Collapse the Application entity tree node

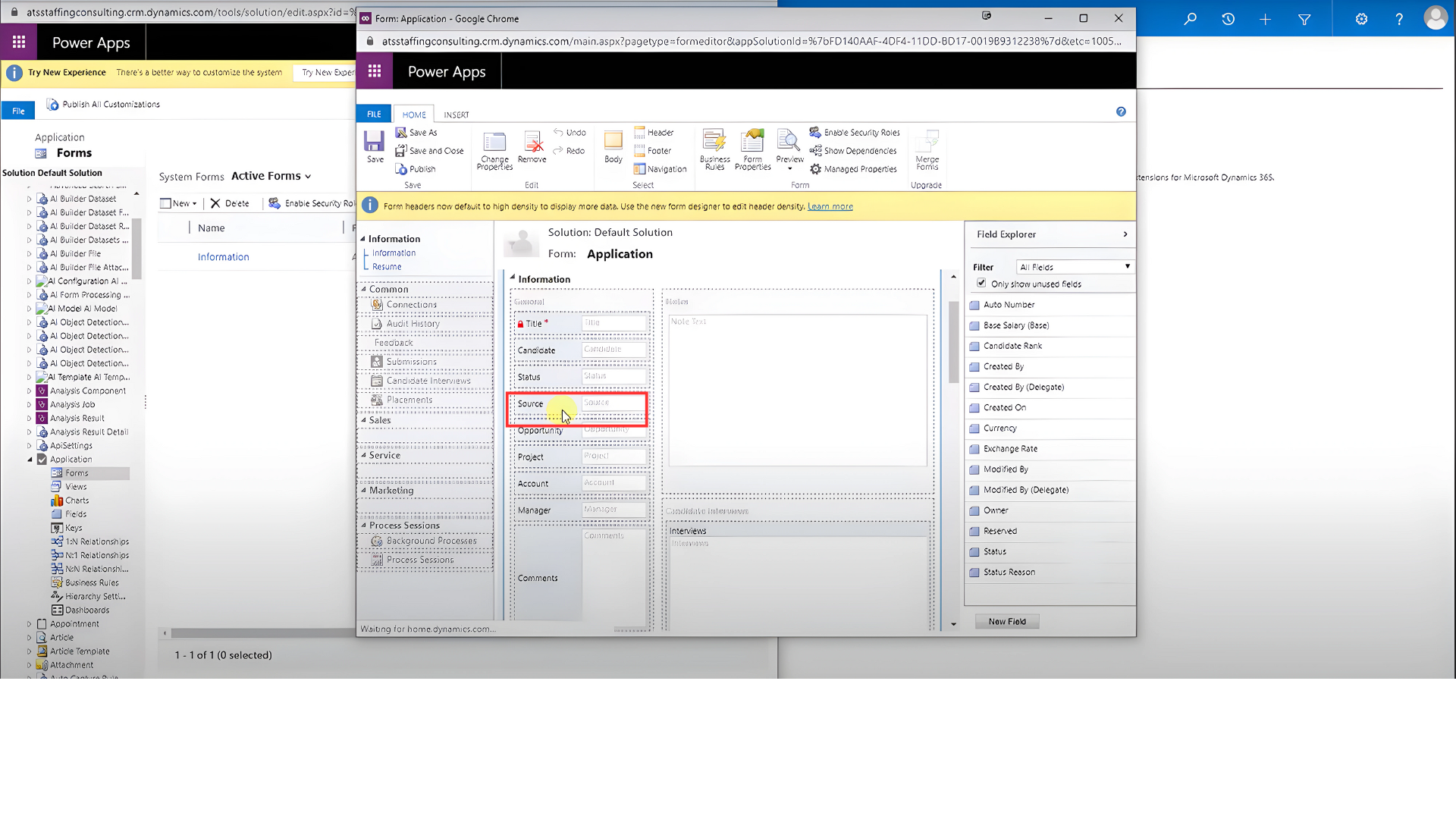pyautogui.click(x=30, y=460)
